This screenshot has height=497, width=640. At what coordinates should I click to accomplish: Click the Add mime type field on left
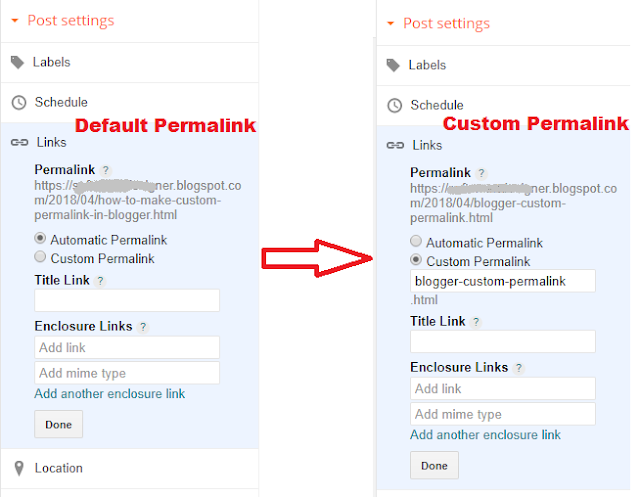click(127, 373)
